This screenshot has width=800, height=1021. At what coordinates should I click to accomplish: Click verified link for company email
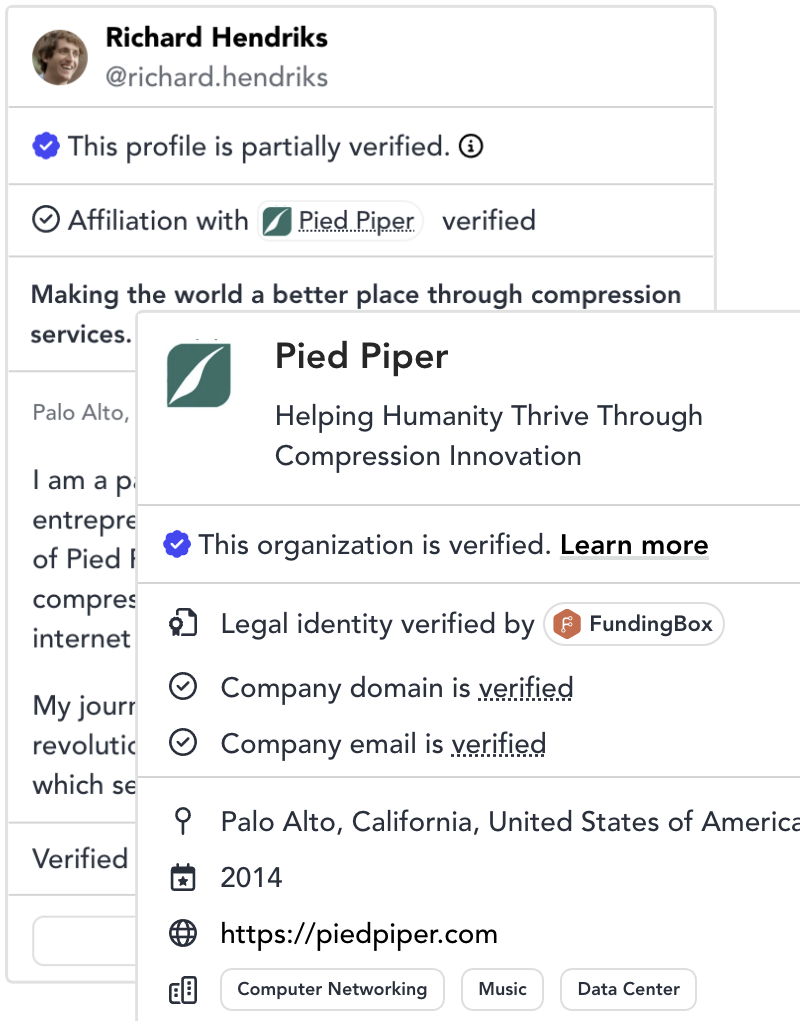pos(498,744)
